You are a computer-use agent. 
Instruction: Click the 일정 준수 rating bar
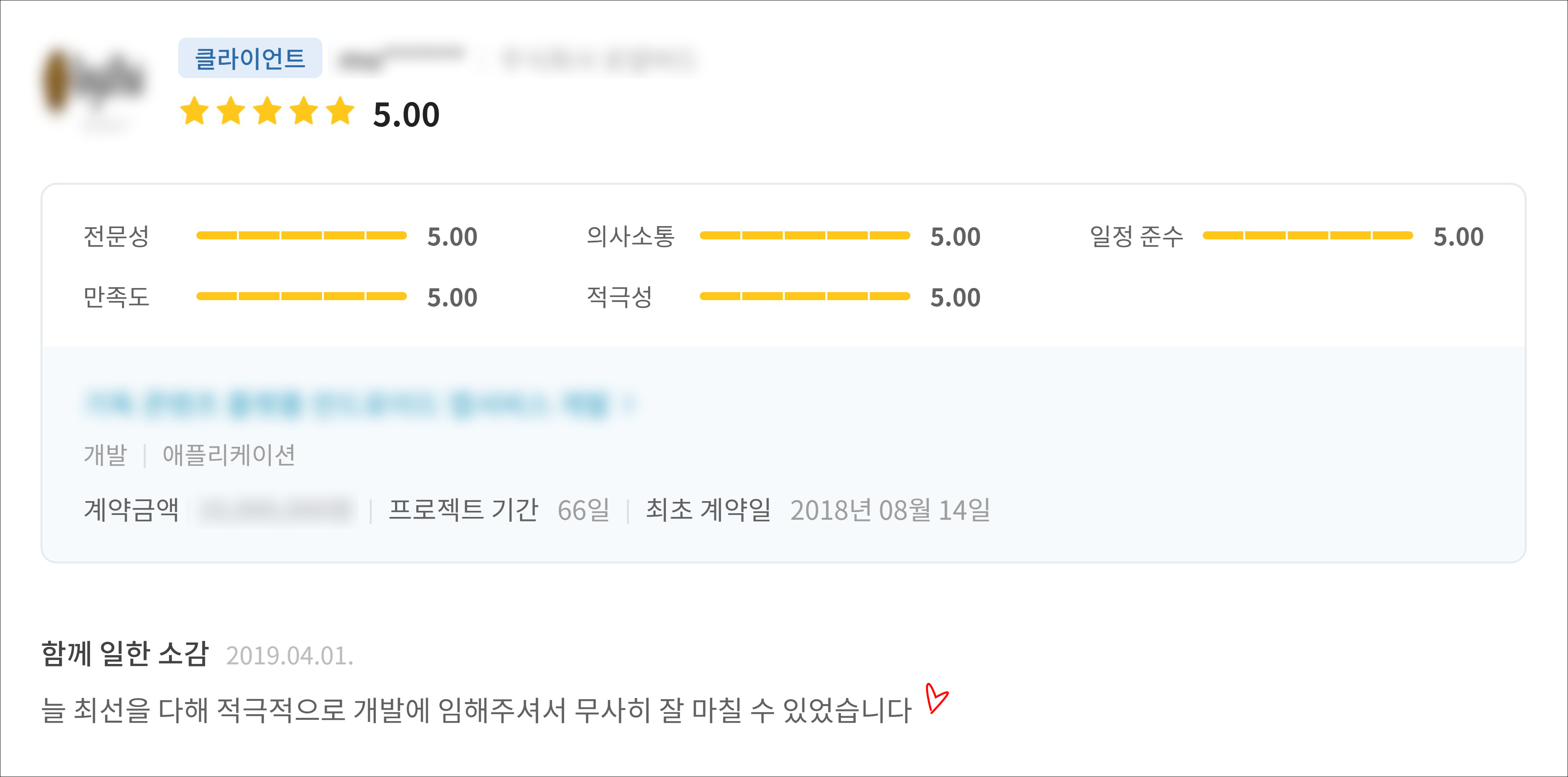point(1308,236)
